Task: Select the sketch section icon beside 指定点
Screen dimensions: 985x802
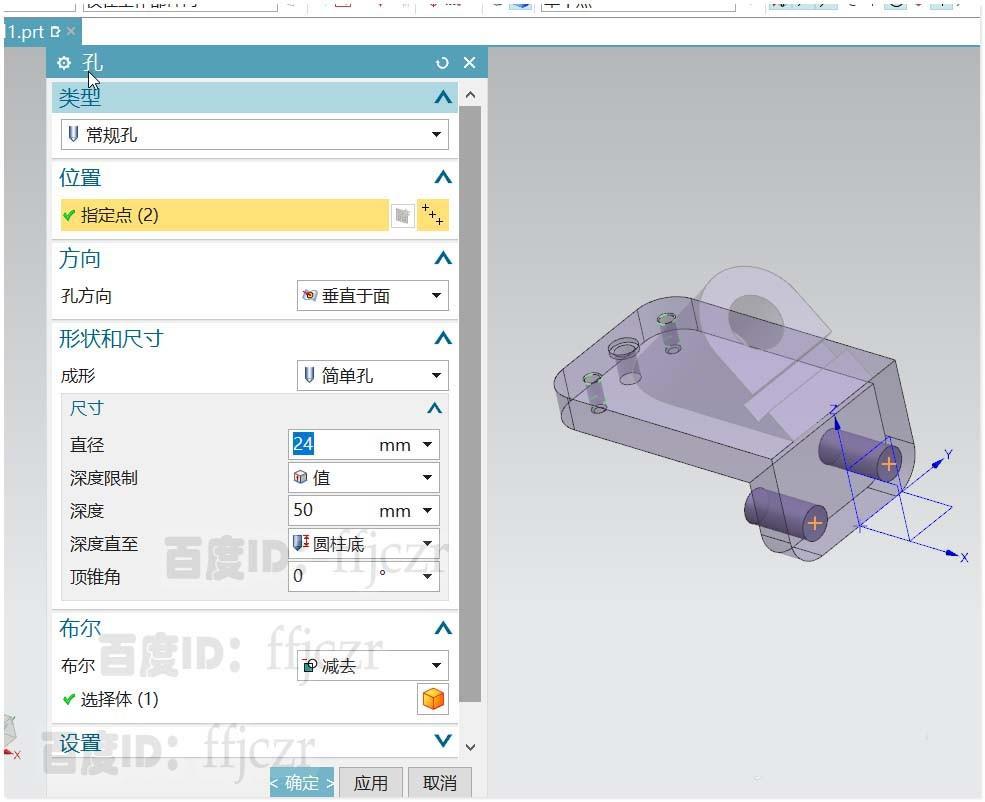Action: click(x=403, y=214)
